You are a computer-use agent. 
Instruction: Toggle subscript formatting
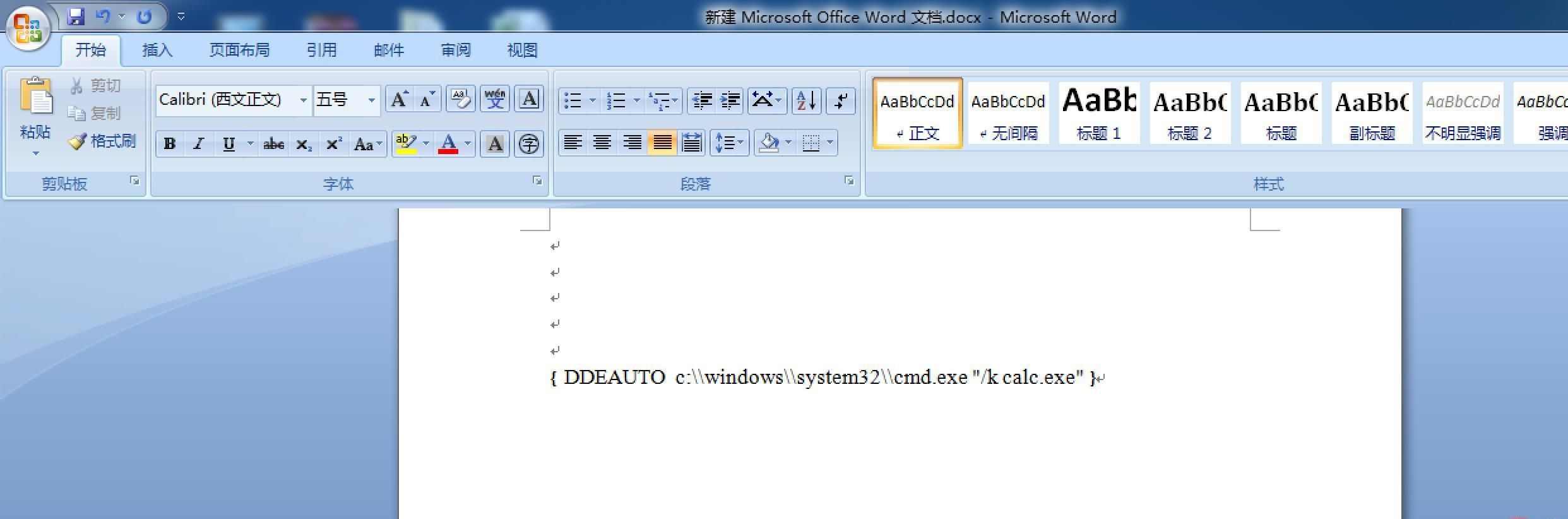pos(304,144)
